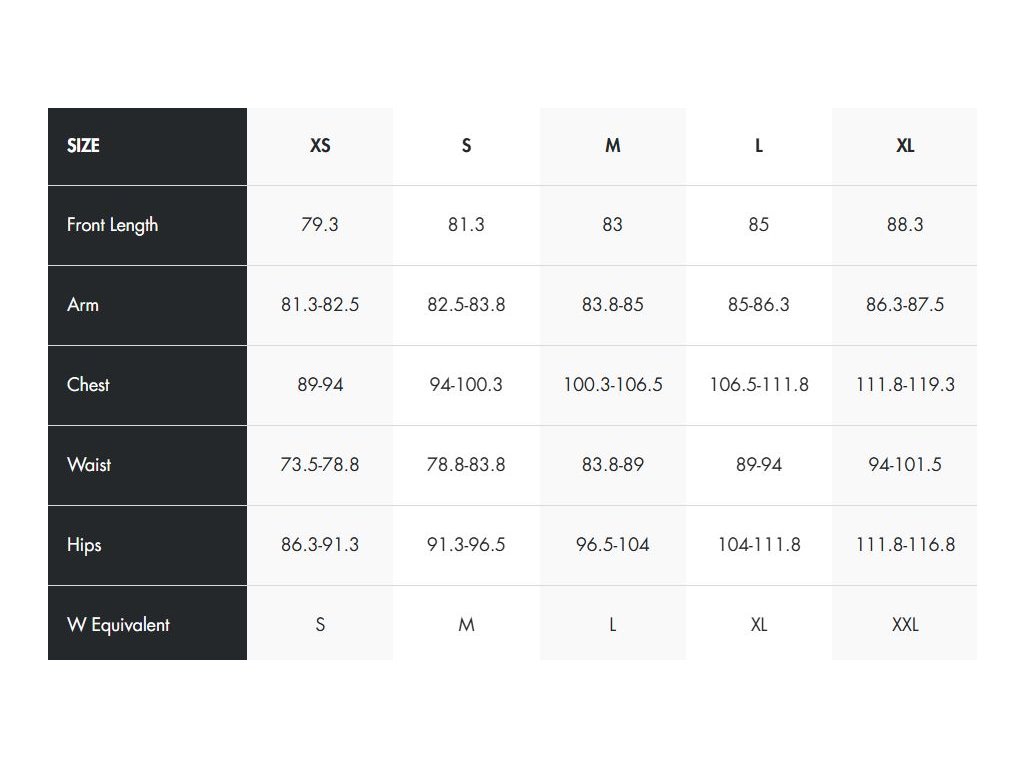Click the front length value 88.3

pyautogui.click(x=905, y=225)
